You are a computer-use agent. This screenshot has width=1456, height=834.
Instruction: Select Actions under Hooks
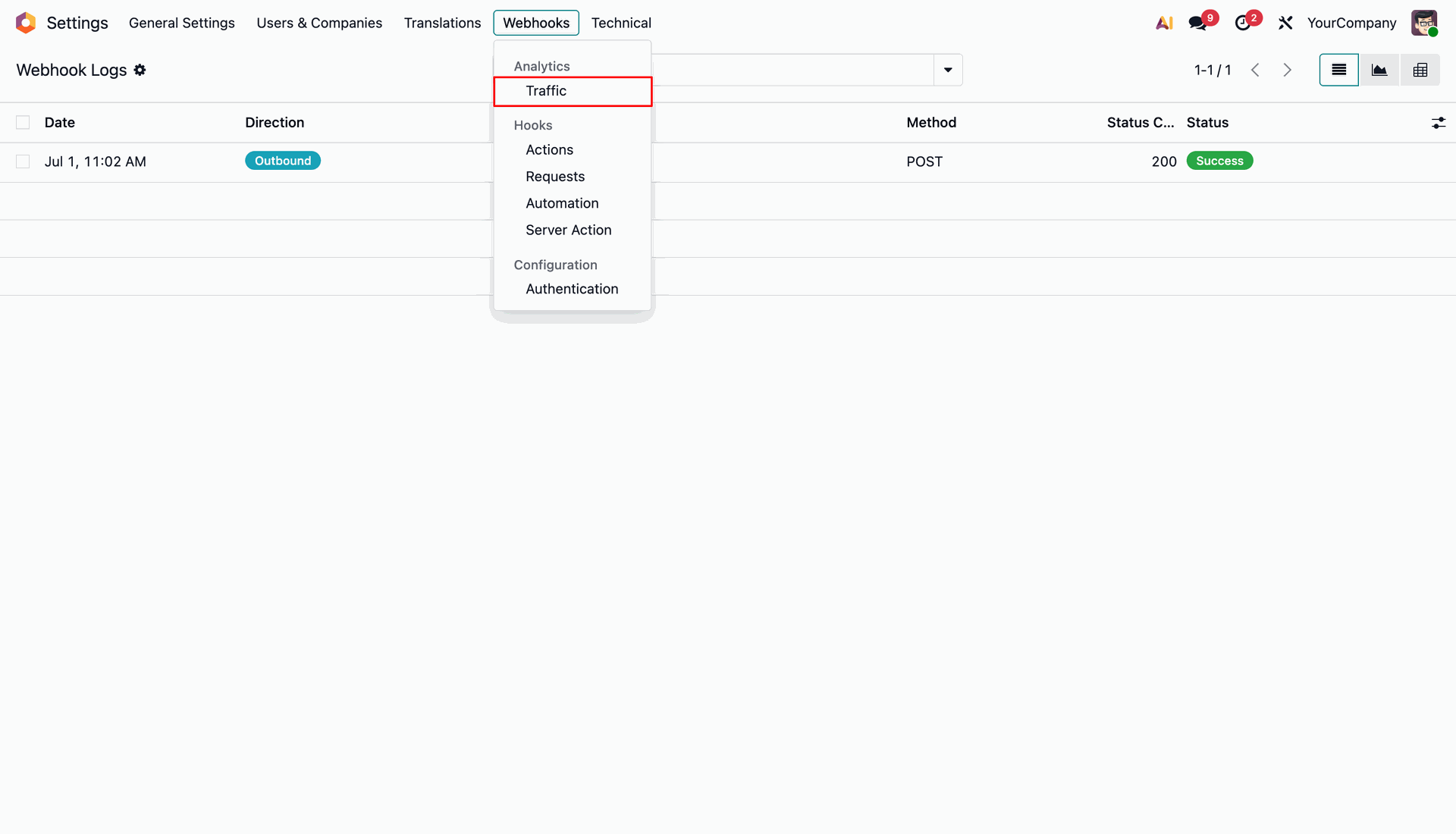pyautogui.click(x=573, y=150)
